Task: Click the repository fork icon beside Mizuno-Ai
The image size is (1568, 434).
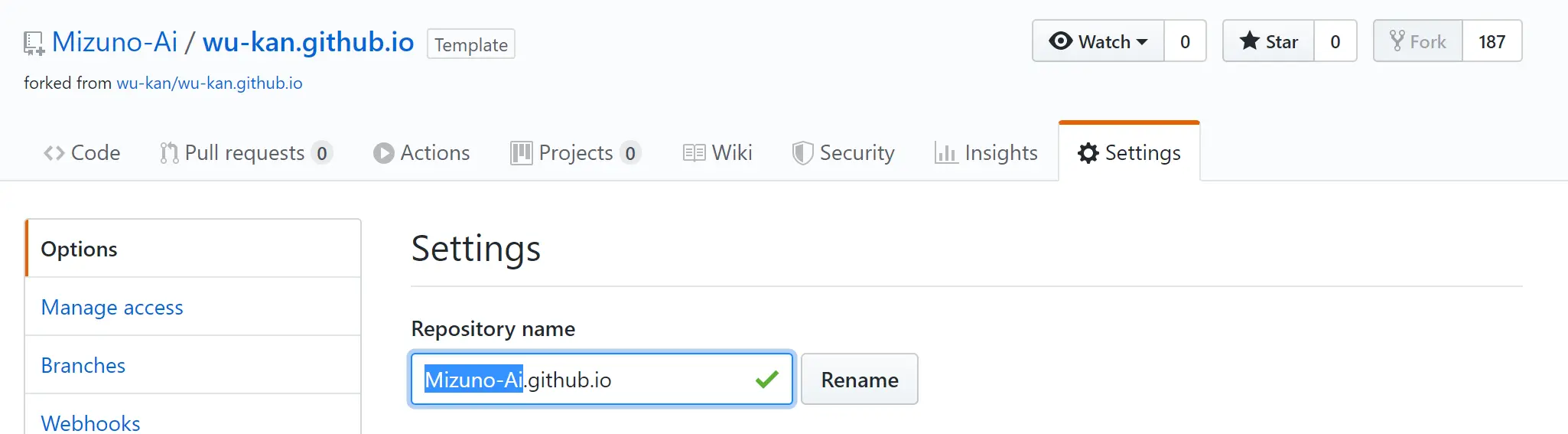Action: (x=34, y=44)
